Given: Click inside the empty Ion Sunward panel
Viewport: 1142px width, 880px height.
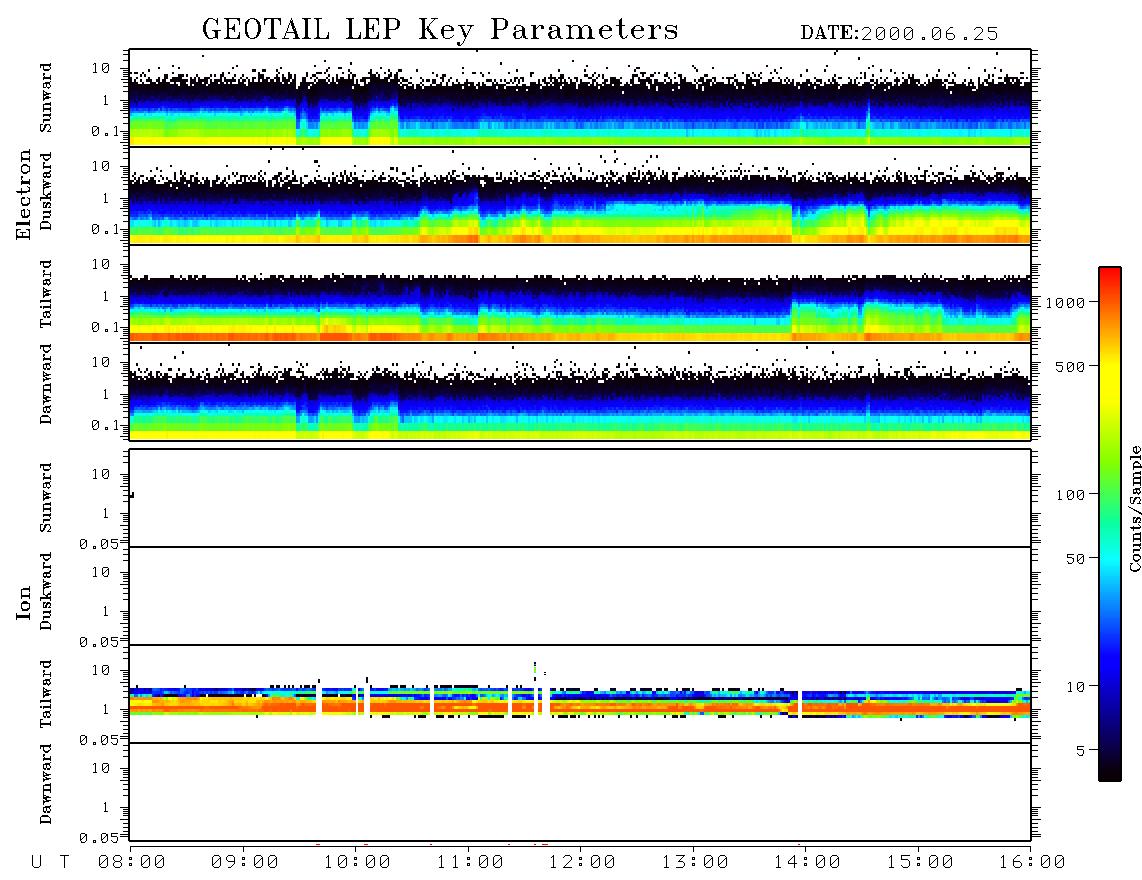Looking at the screenshot, I should coord(580,498).
